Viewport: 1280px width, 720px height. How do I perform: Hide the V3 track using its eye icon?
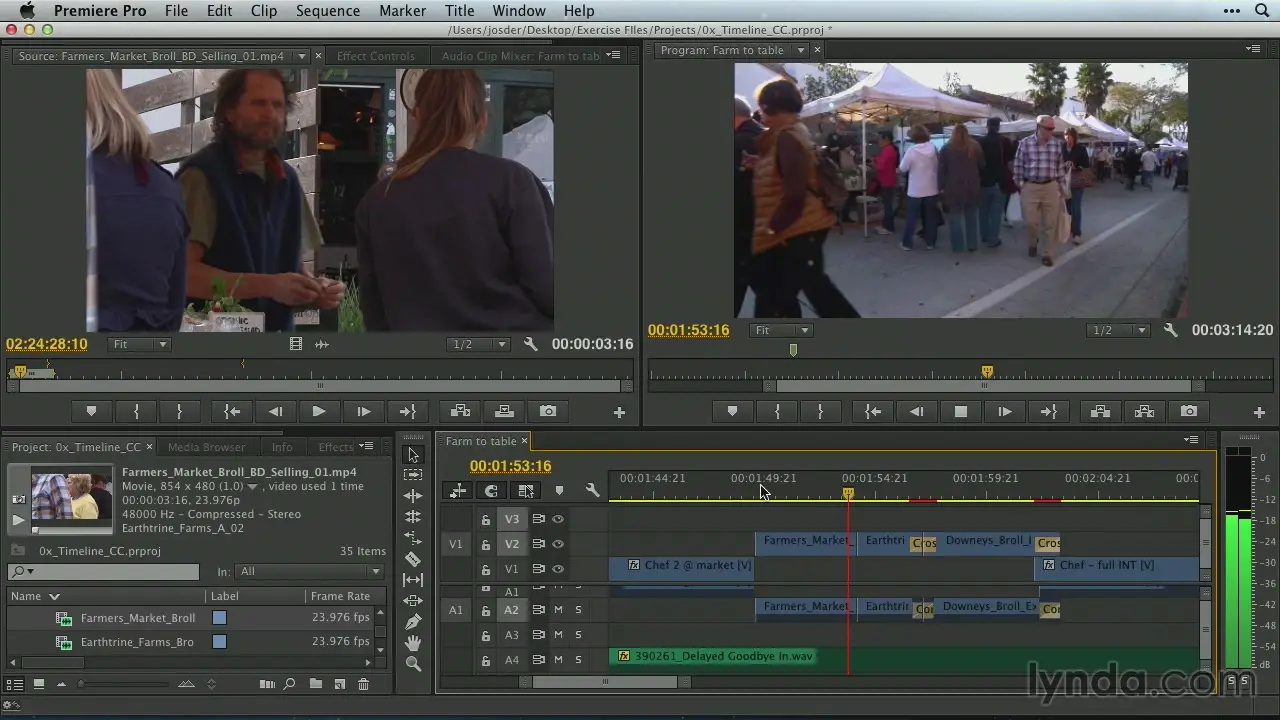[x=558, y=519]
